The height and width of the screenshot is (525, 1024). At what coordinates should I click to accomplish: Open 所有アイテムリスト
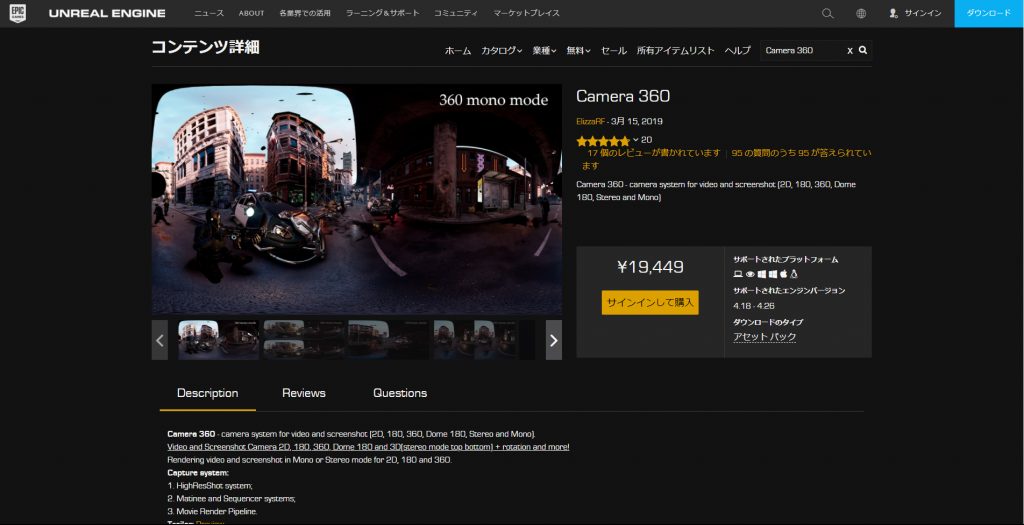coord(676,50)
